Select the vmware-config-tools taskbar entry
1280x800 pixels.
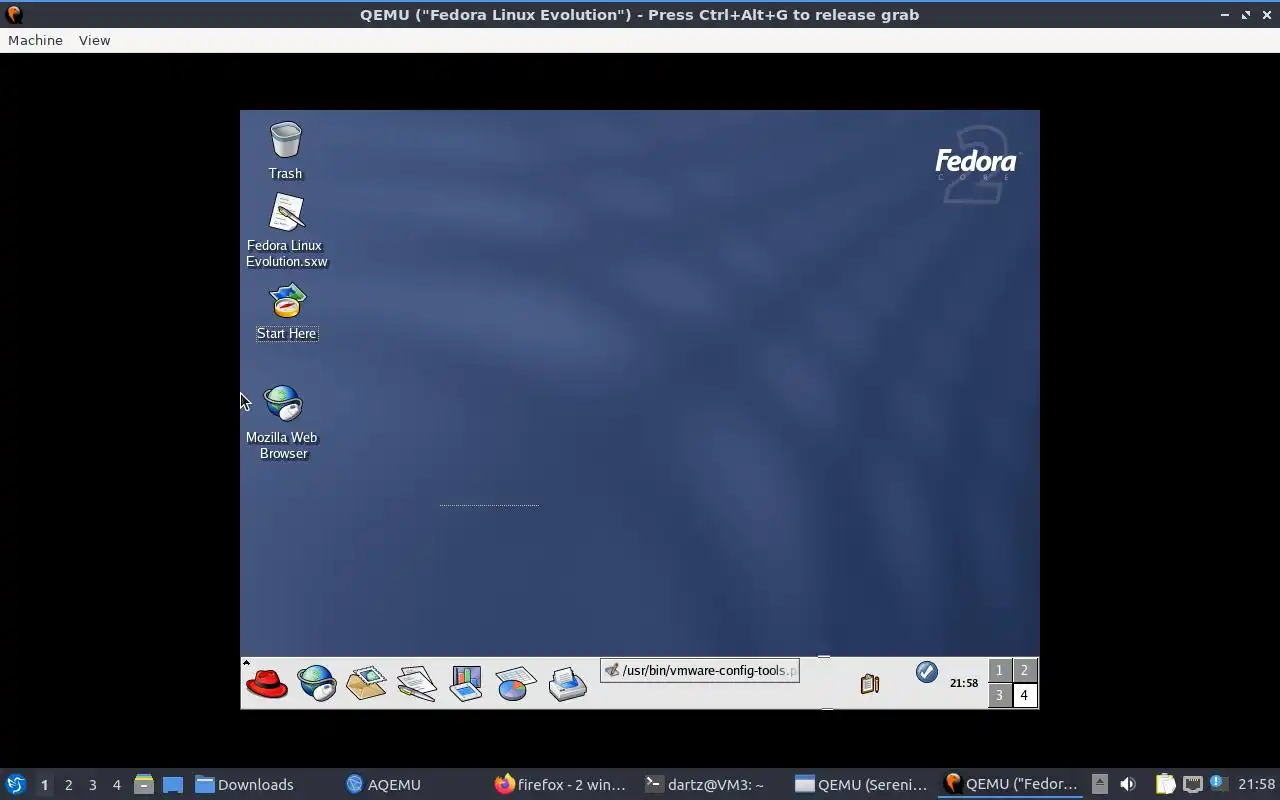pos(700,670)
